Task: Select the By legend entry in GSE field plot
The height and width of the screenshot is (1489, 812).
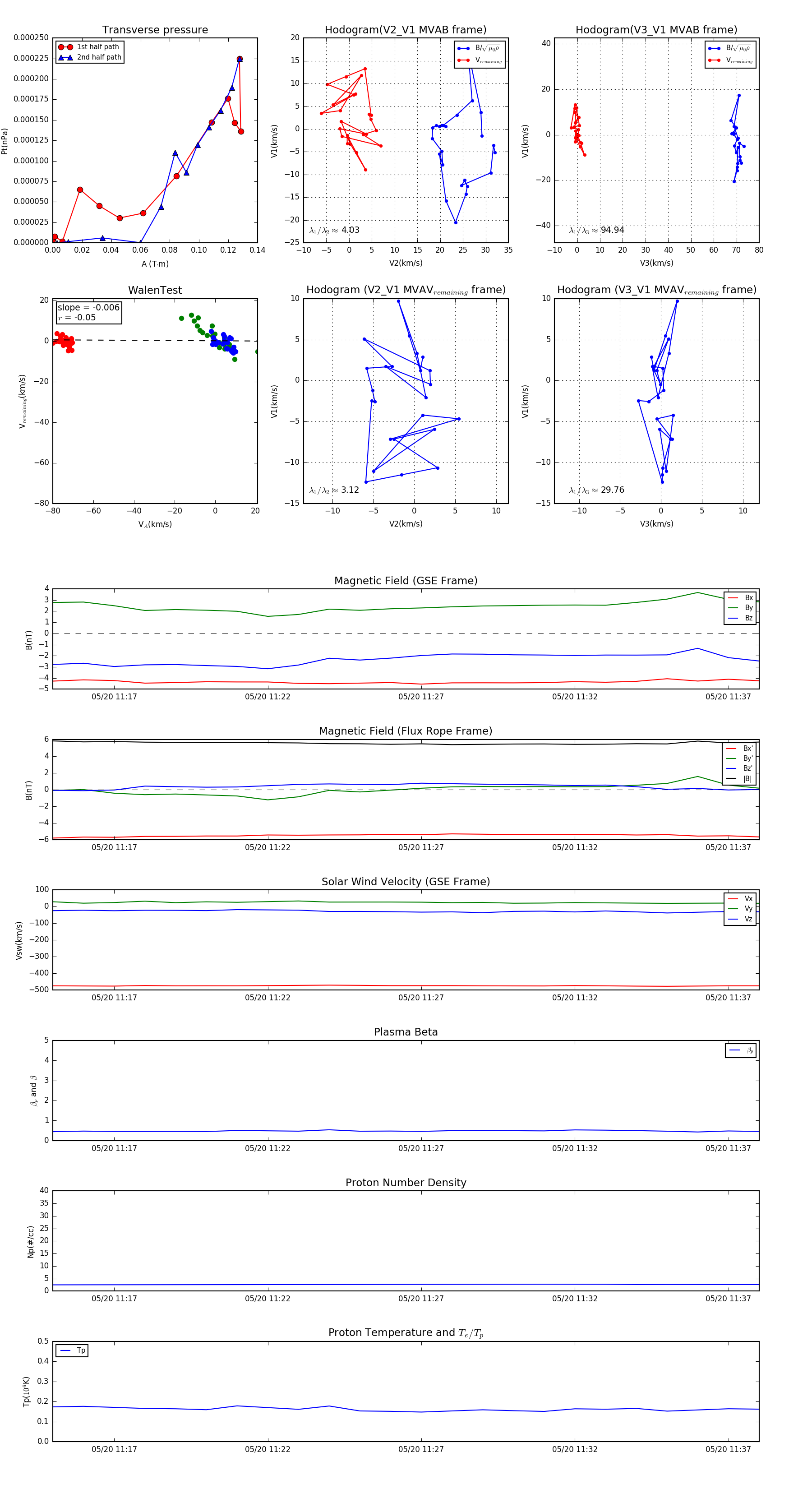Action: coord(740,607)
